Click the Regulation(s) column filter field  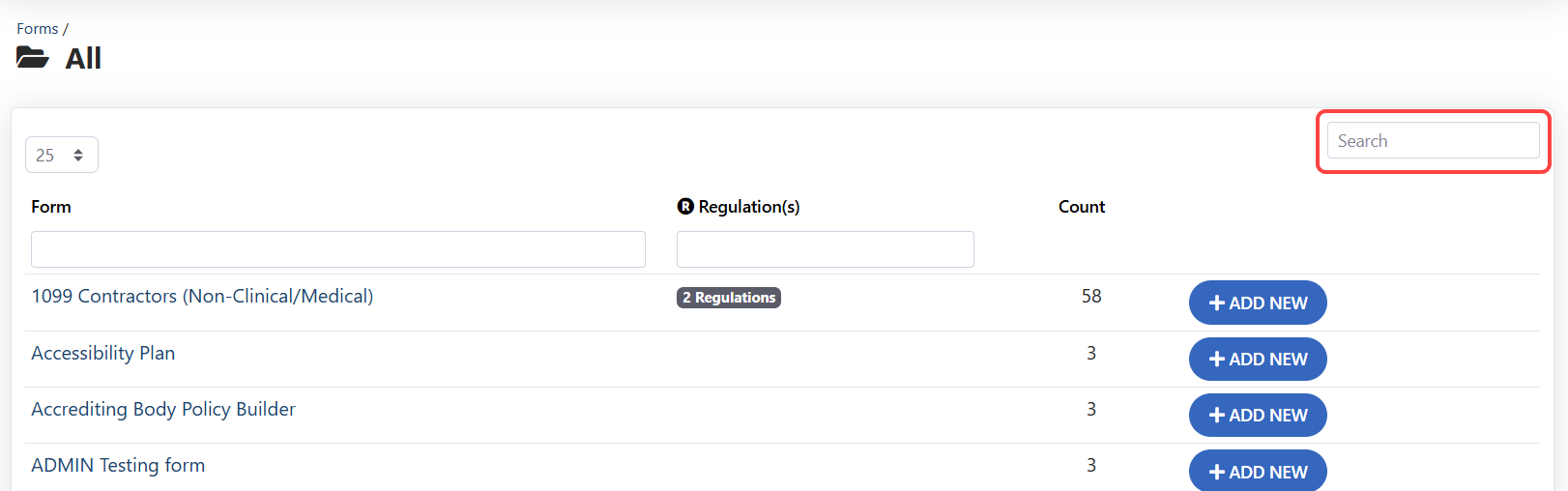point(825,249)
